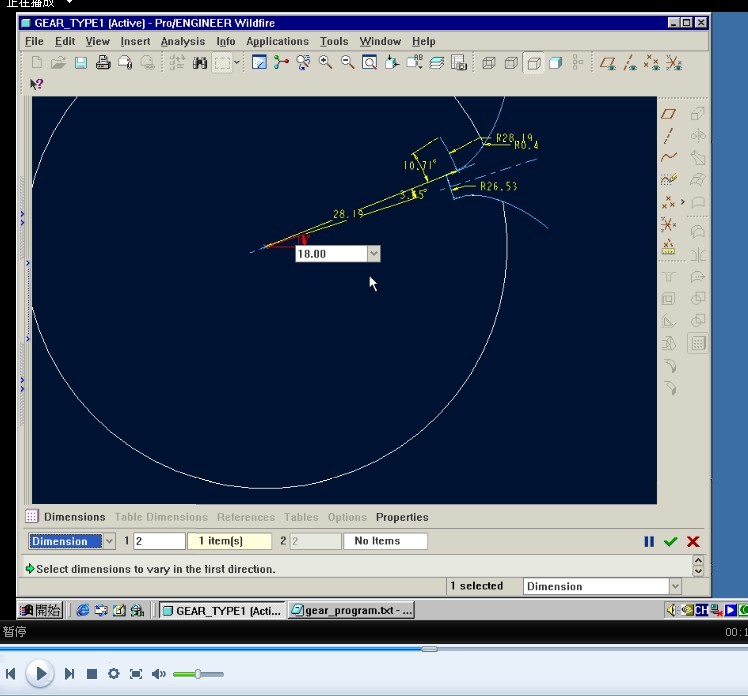The height and width of the screenshot is (696, 748).
Task: Open the Analysis menu
Action: [183, 42]
